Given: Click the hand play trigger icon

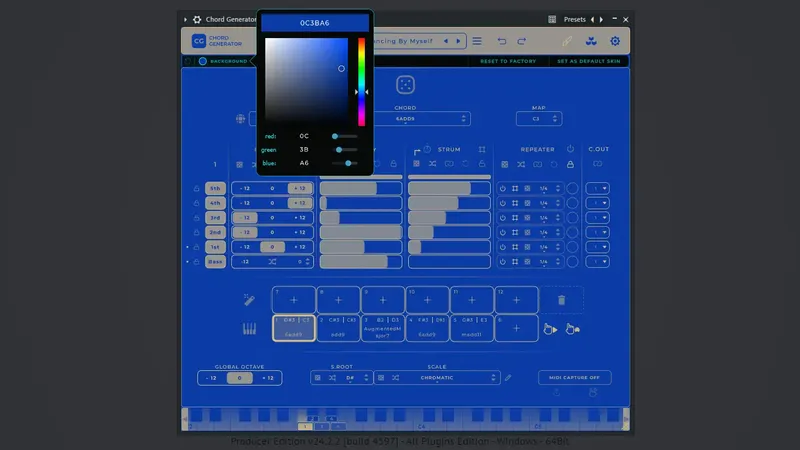Looking at the screenshot, I should [x=550, y=329].
